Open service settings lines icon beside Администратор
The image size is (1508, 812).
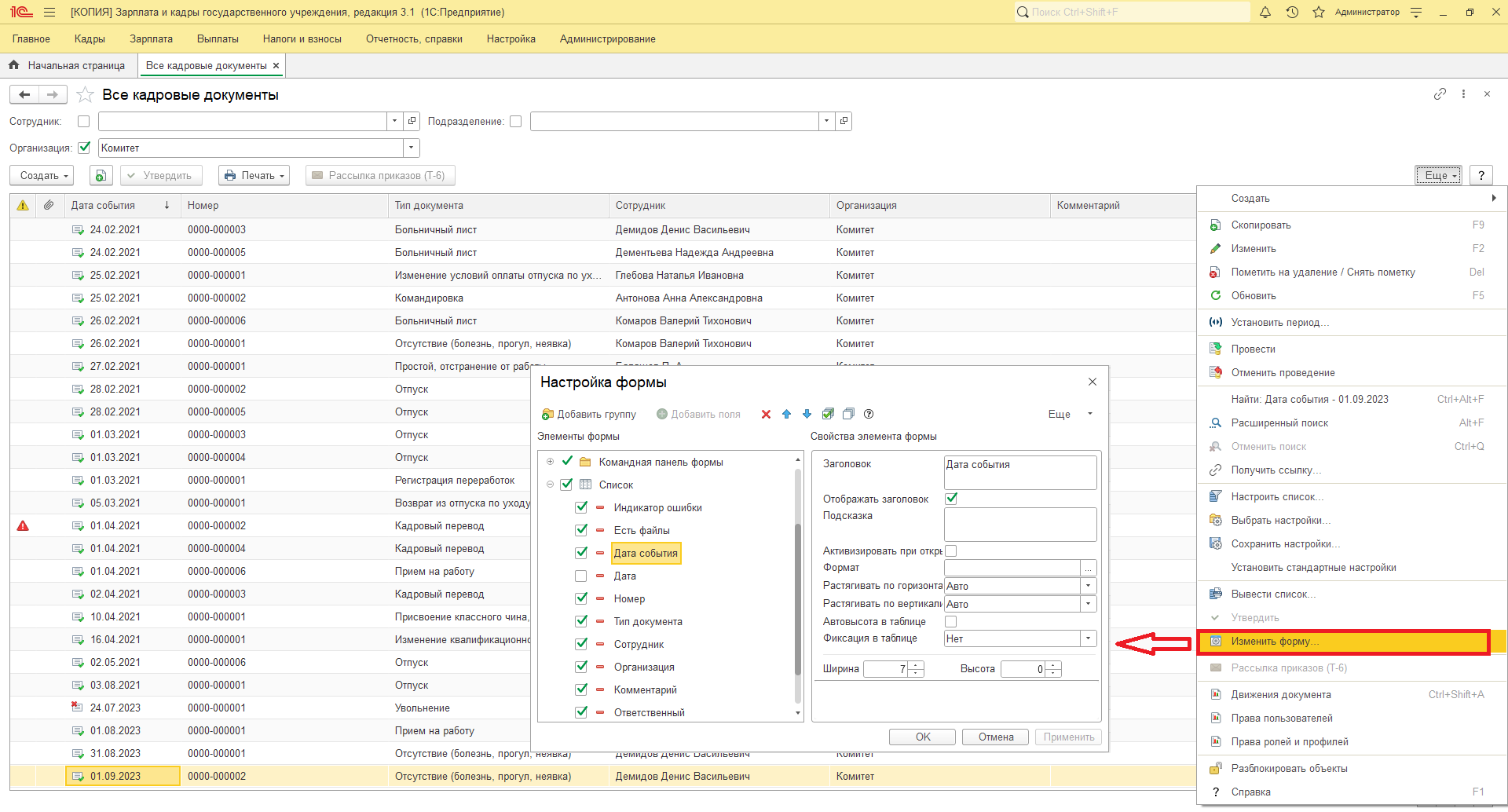pyautogui.click(x=1416, y=13)
